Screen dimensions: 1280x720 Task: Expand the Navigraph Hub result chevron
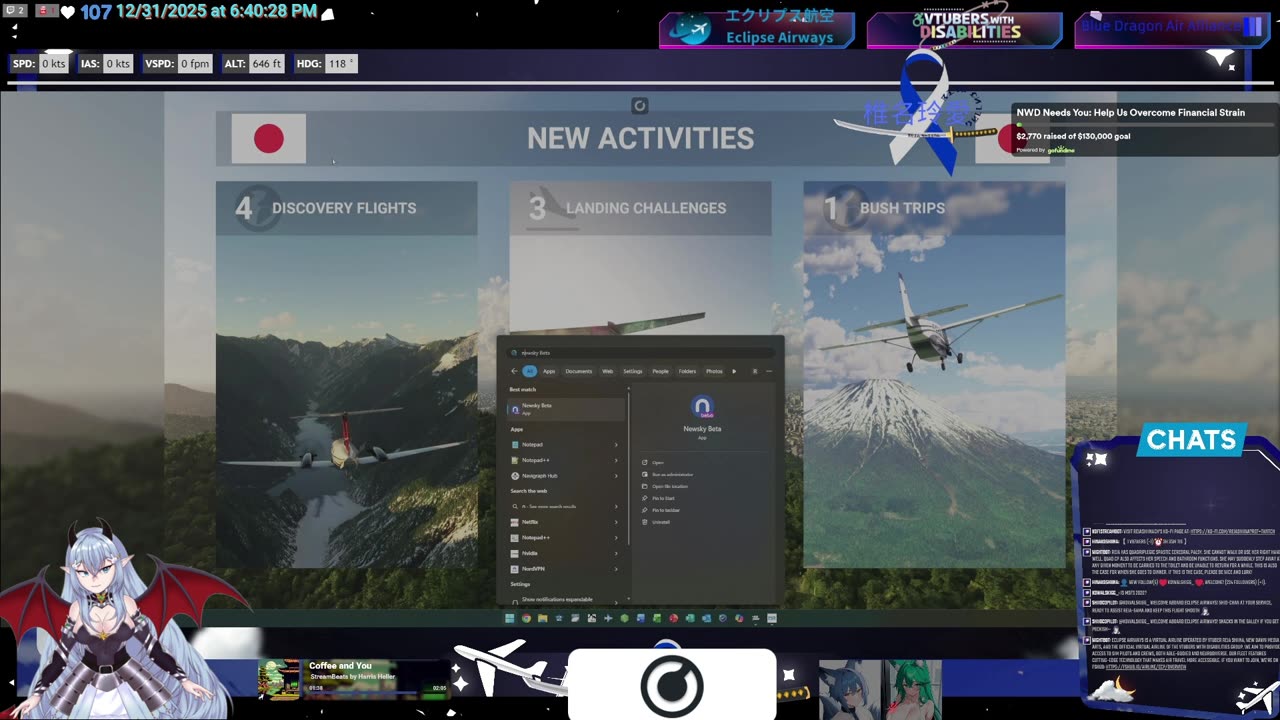(x=616, y=476)
